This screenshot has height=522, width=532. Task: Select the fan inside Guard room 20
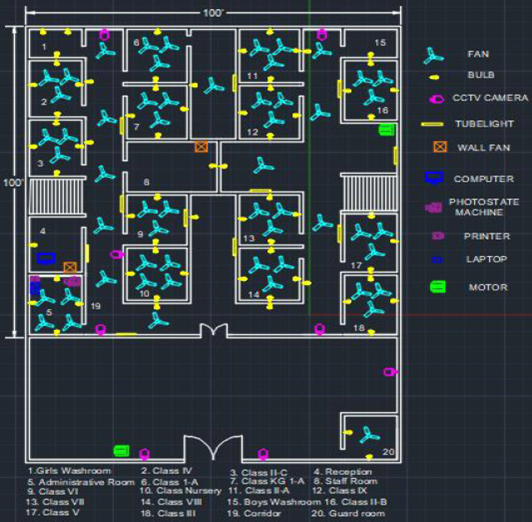pyautogui.click(x=369, y=435)
